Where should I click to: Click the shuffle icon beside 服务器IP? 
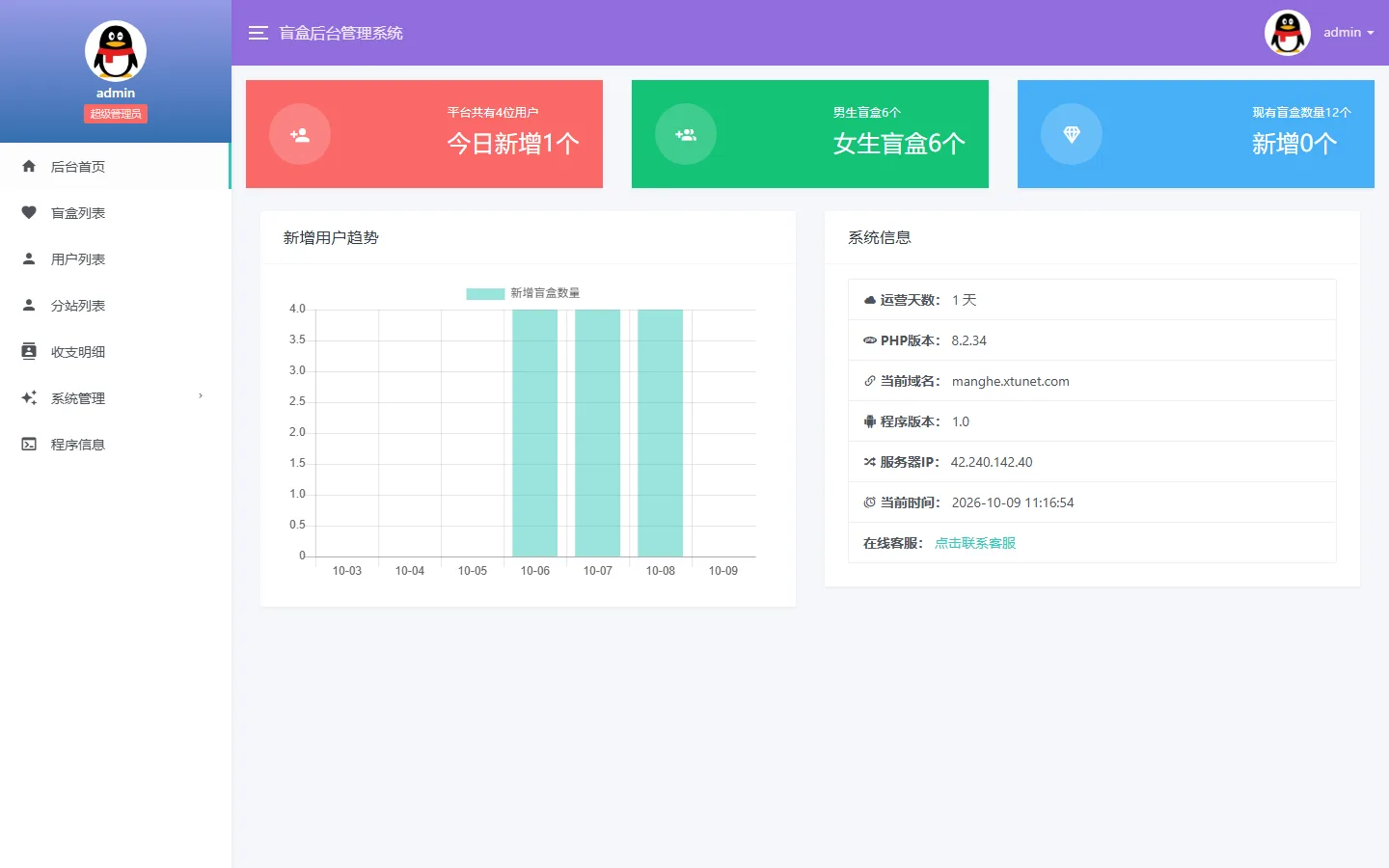point(870,462)
